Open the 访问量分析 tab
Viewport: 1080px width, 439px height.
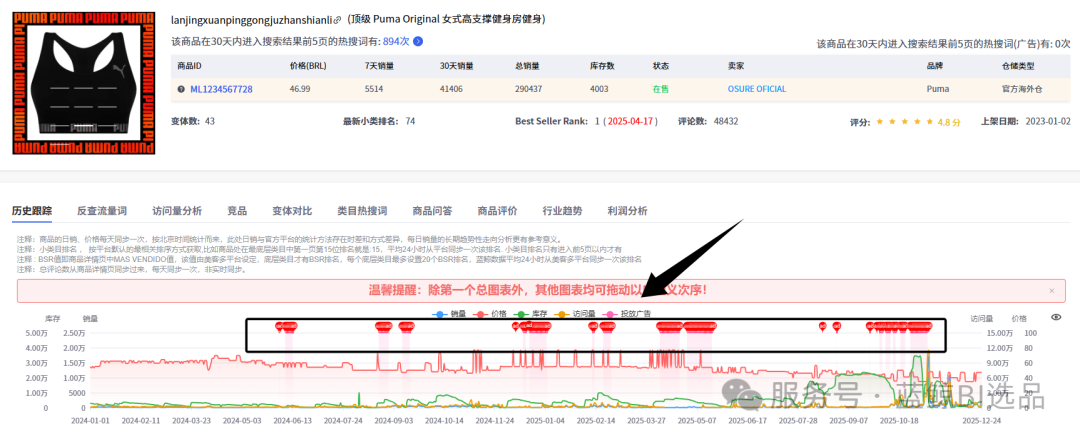pyautogui.click(x=177, y=211)
